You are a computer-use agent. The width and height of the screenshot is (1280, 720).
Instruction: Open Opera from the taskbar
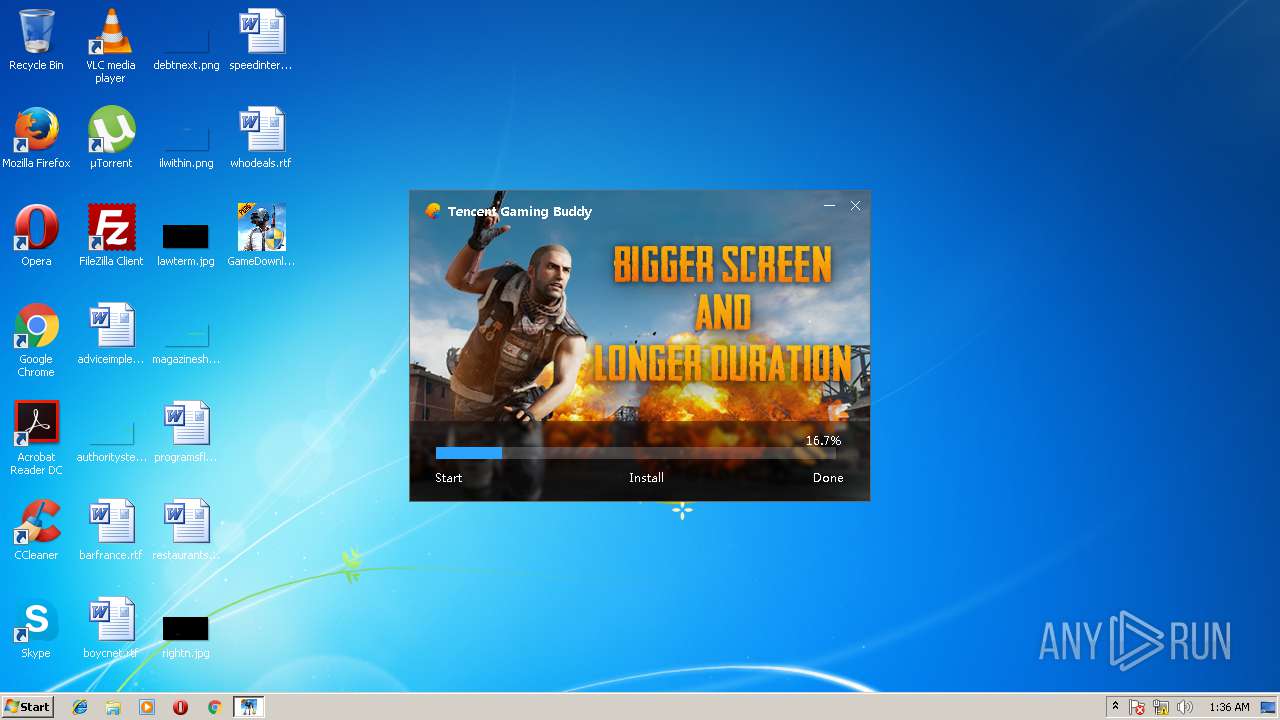pyautogui.click(x=180, y=707)
